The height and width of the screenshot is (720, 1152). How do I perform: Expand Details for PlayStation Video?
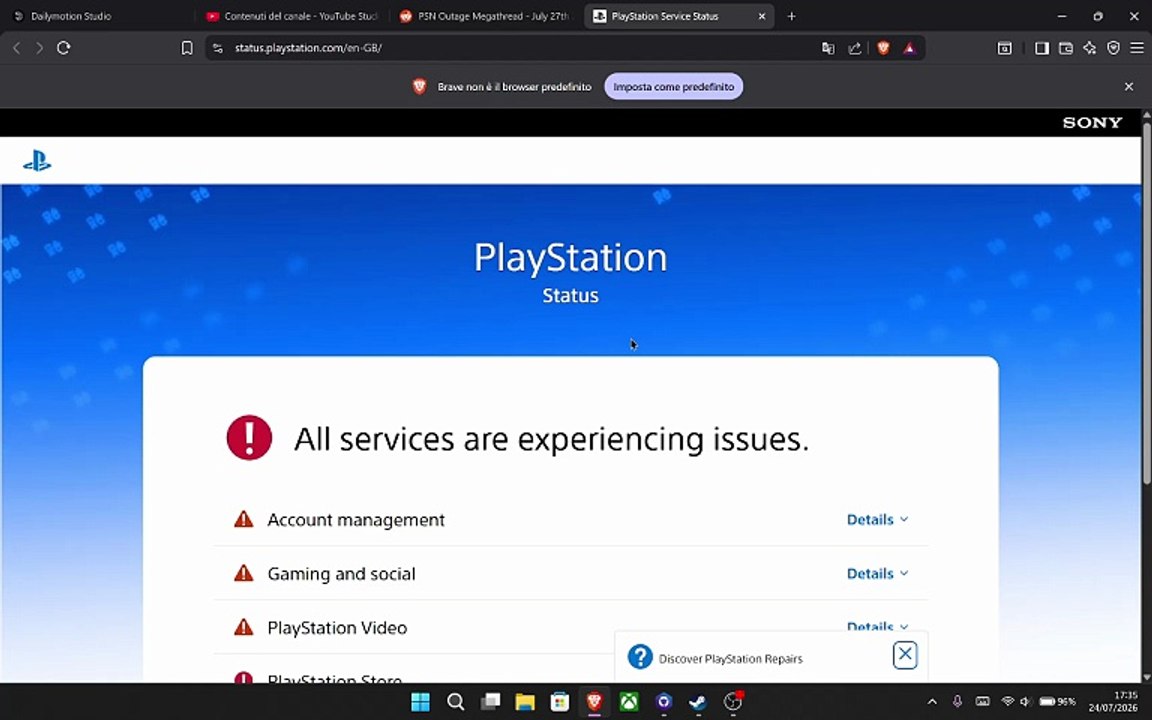pyautogui.click(x=877, y=627)
